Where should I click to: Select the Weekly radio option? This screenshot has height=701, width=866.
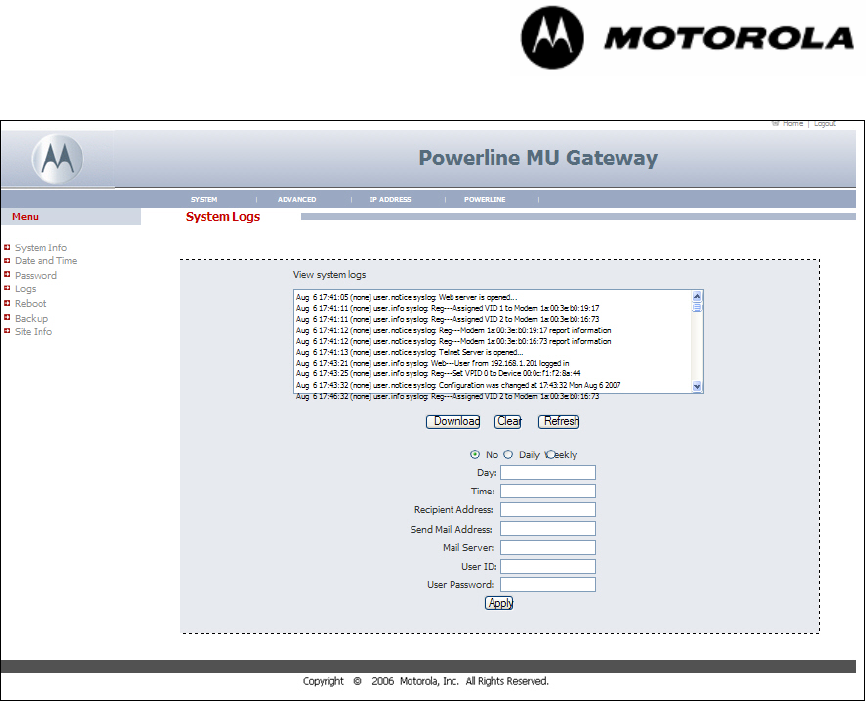[x=550, y=455]
